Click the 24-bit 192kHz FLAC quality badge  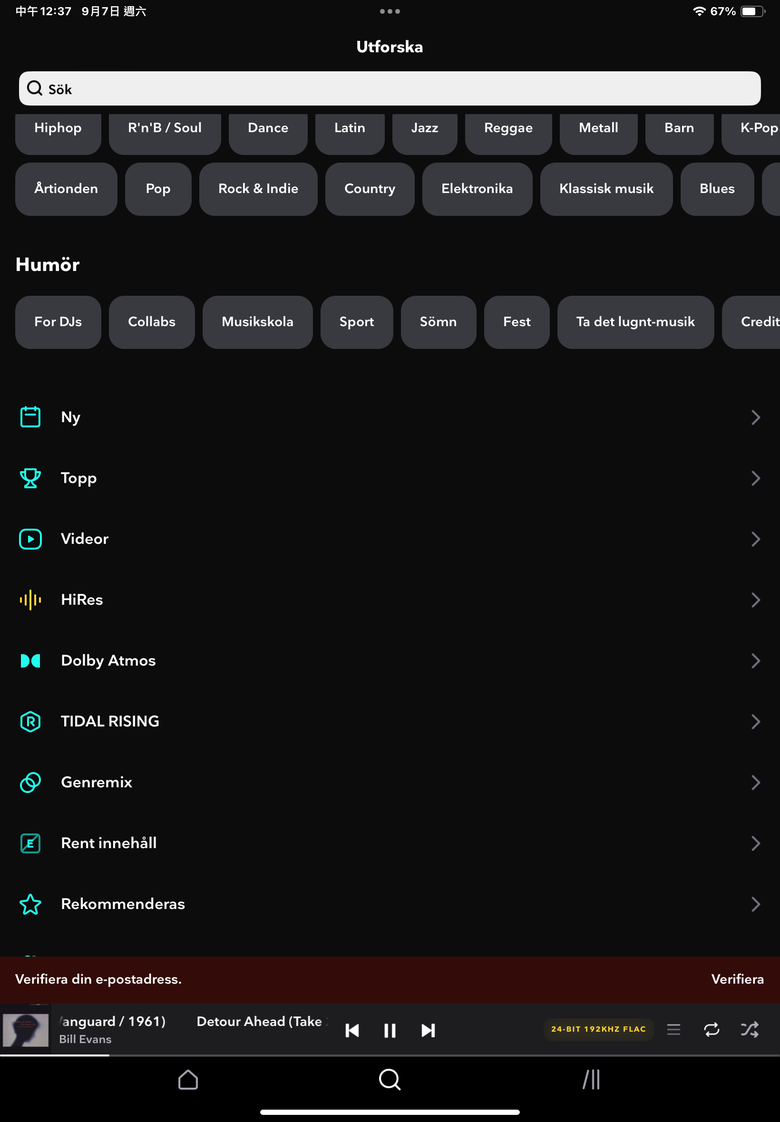tap(598, 1029)
